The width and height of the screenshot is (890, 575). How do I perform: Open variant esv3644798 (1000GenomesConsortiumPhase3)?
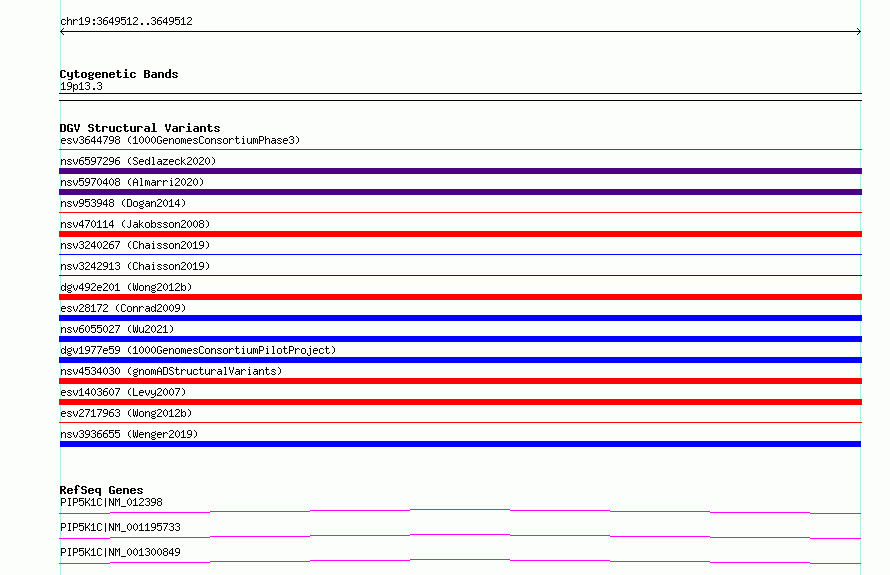pyautogui.click(x=180, y=140)
